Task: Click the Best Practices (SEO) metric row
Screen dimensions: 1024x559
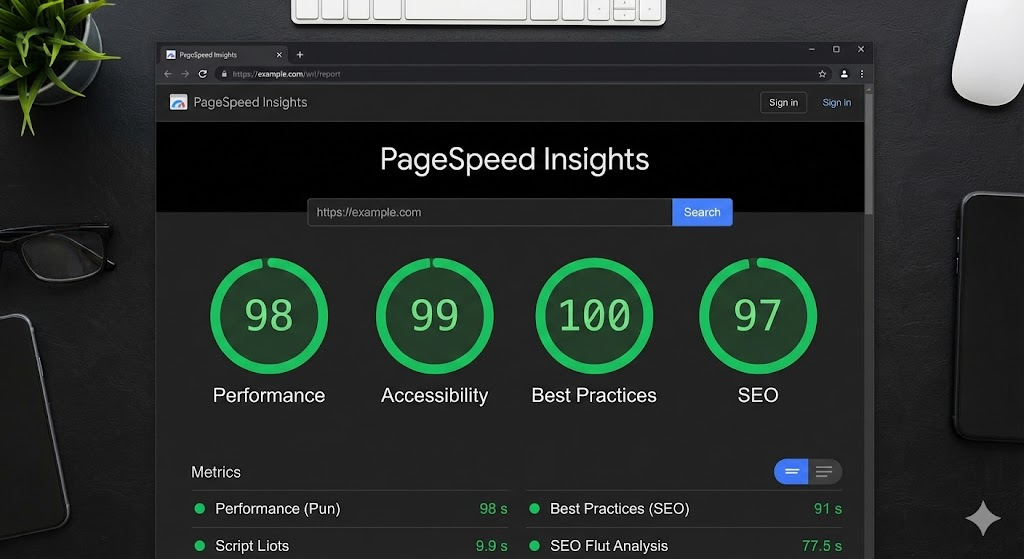Action: [x=684, y=509]
